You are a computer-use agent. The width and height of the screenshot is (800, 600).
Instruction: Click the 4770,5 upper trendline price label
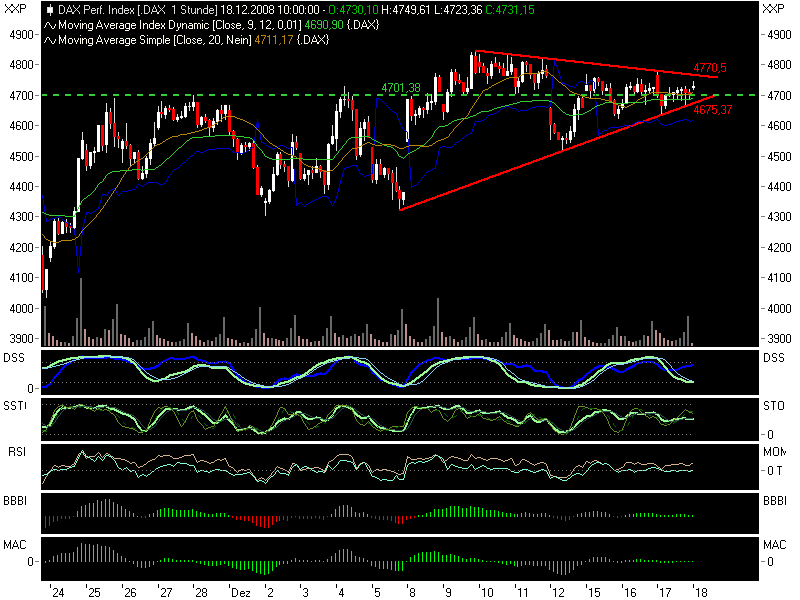(709, 67)
